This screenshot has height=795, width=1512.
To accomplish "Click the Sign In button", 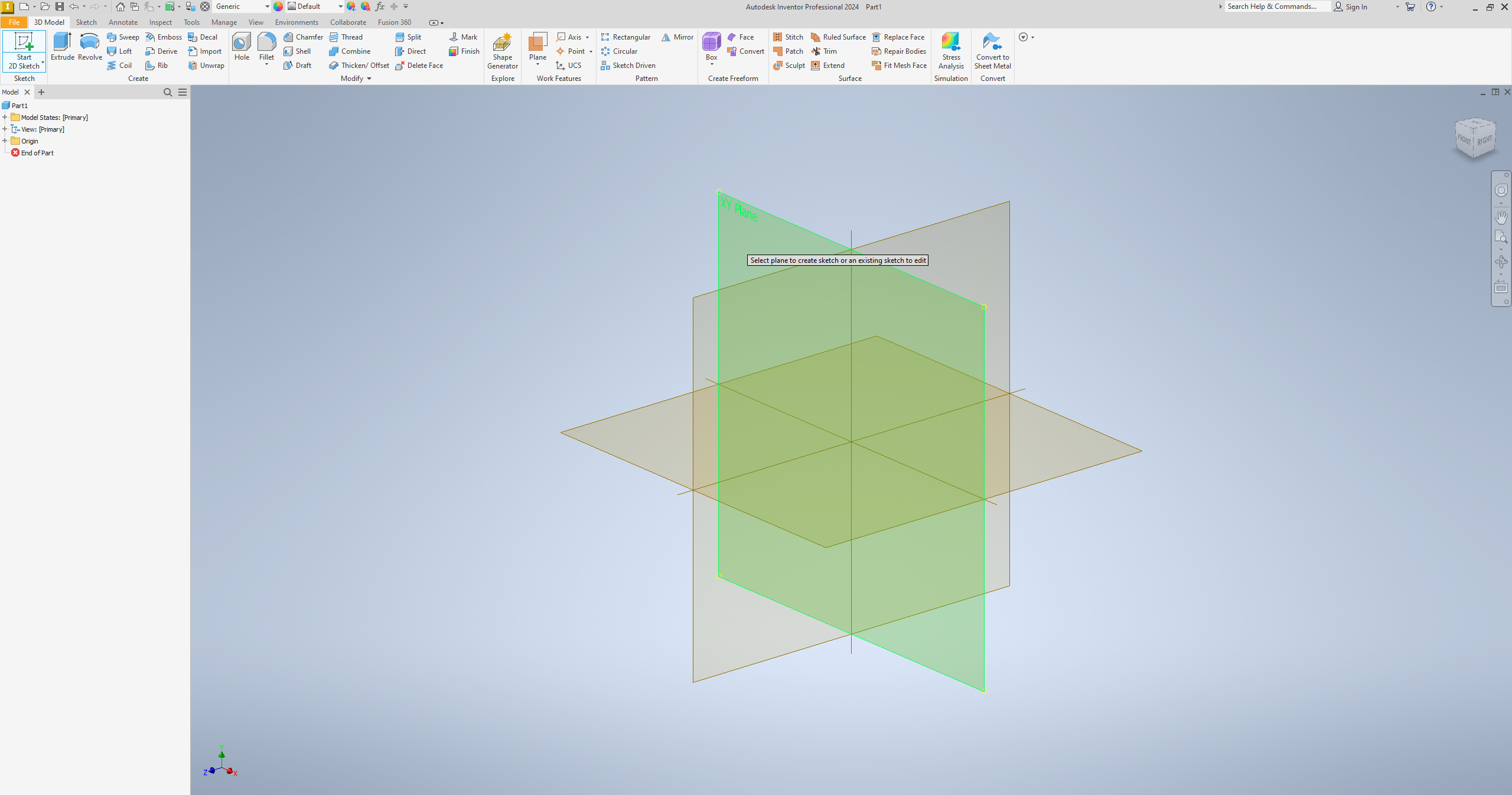I will (1351, 6).
